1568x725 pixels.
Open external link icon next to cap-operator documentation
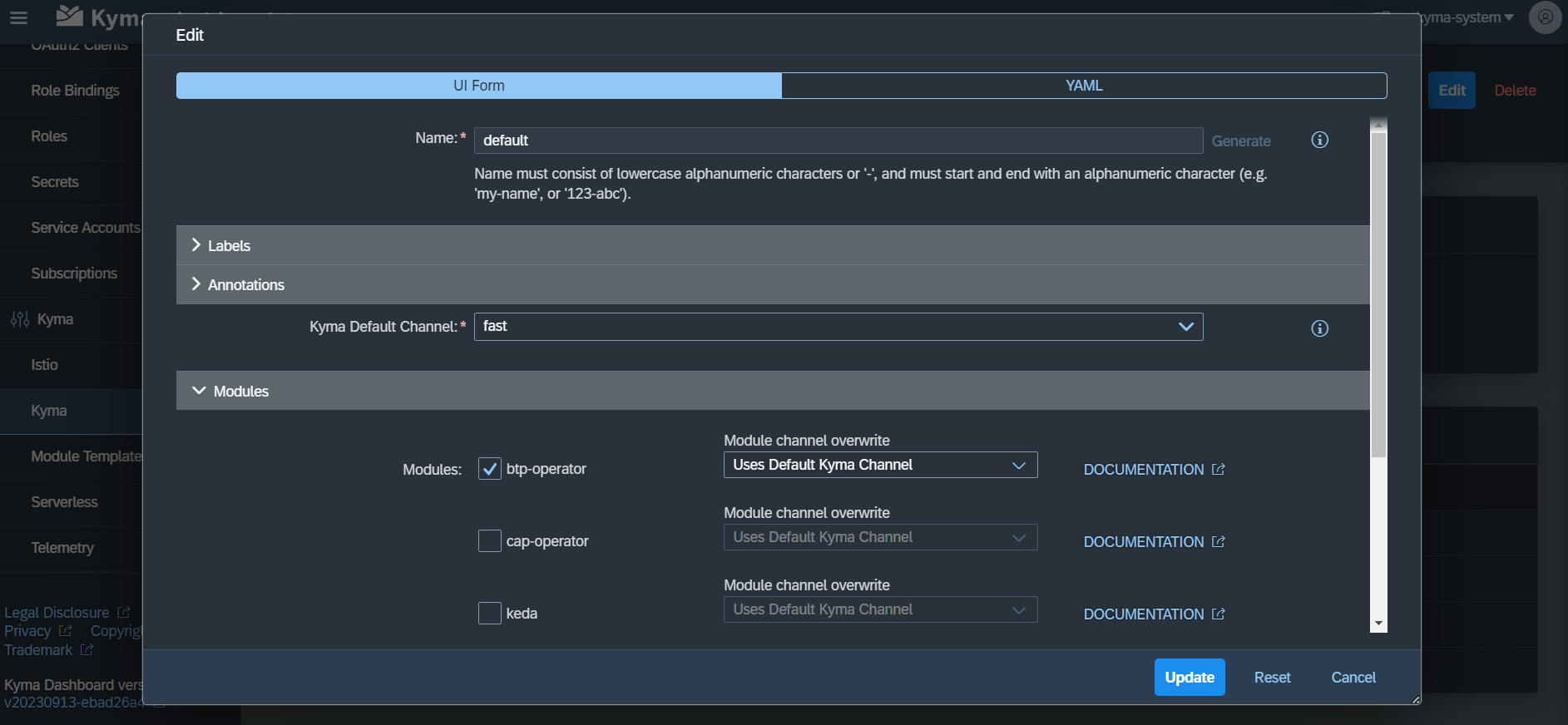coord(1219,542)
